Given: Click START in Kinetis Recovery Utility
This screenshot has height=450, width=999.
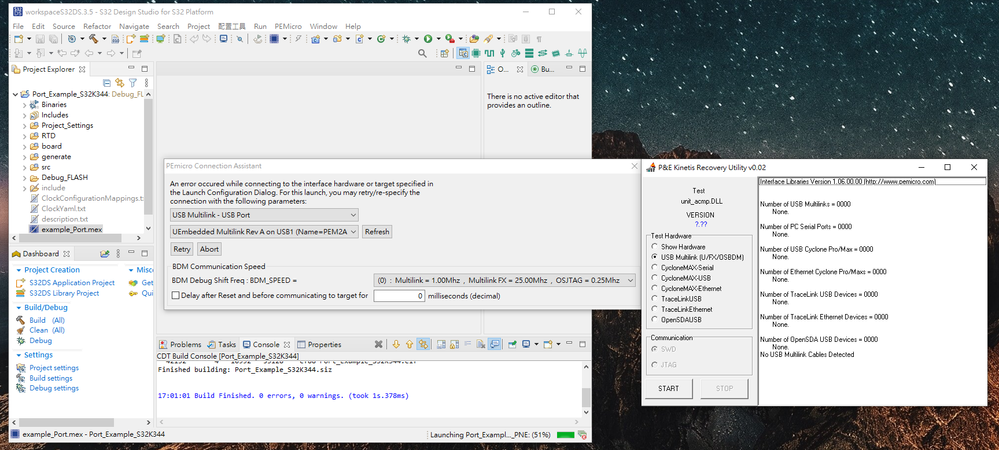Looking at the screenshot, I should (668, 388).
